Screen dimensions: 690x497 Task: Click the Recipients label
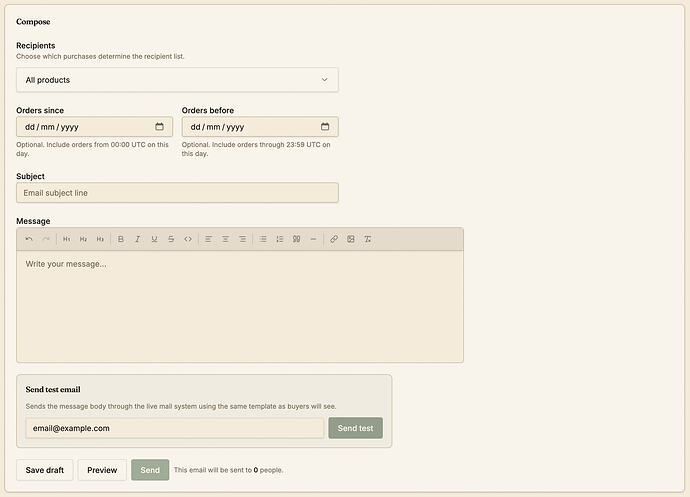click(36, 45)
